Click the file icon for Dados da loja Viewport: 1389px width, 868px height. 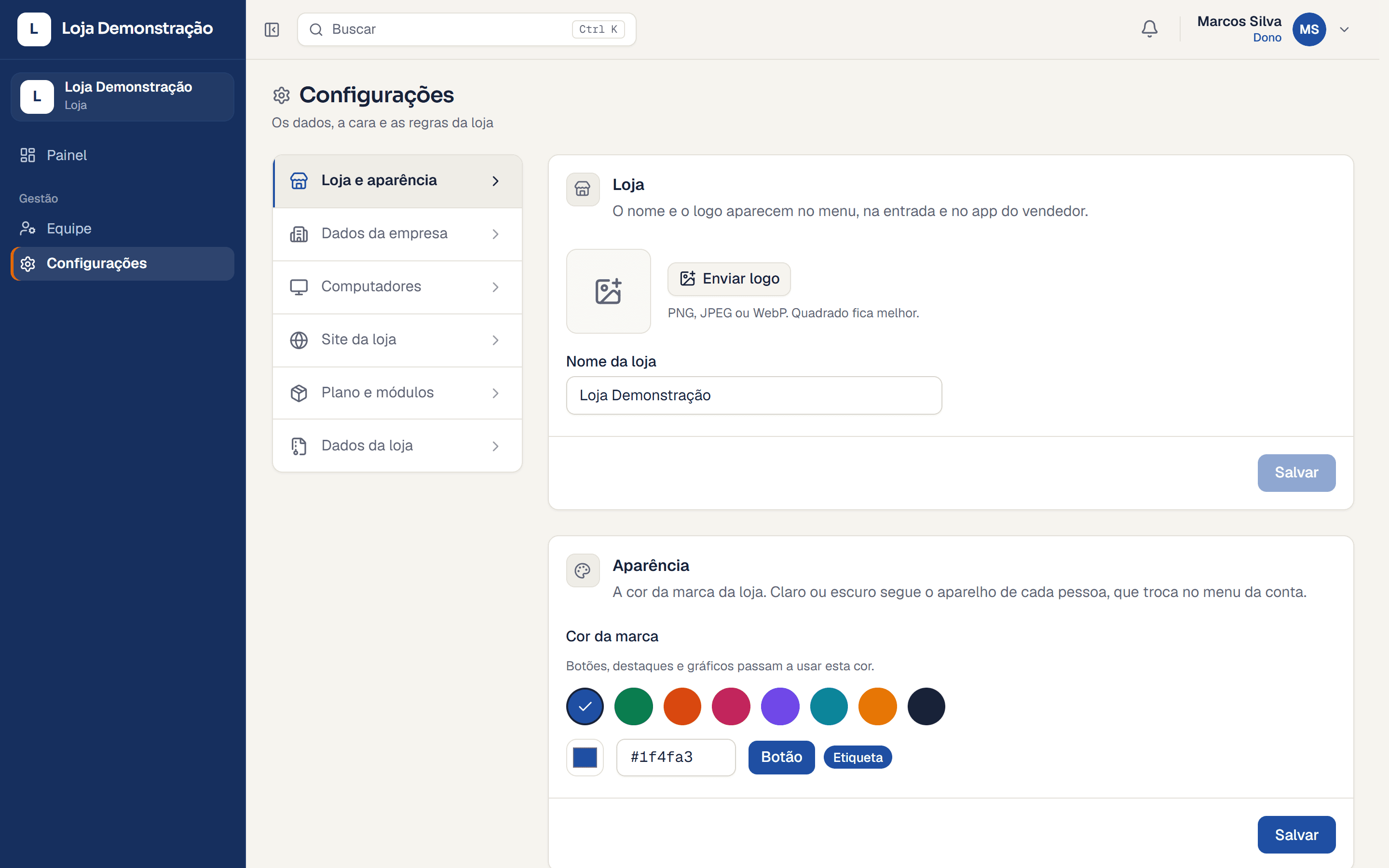(299, 446)
